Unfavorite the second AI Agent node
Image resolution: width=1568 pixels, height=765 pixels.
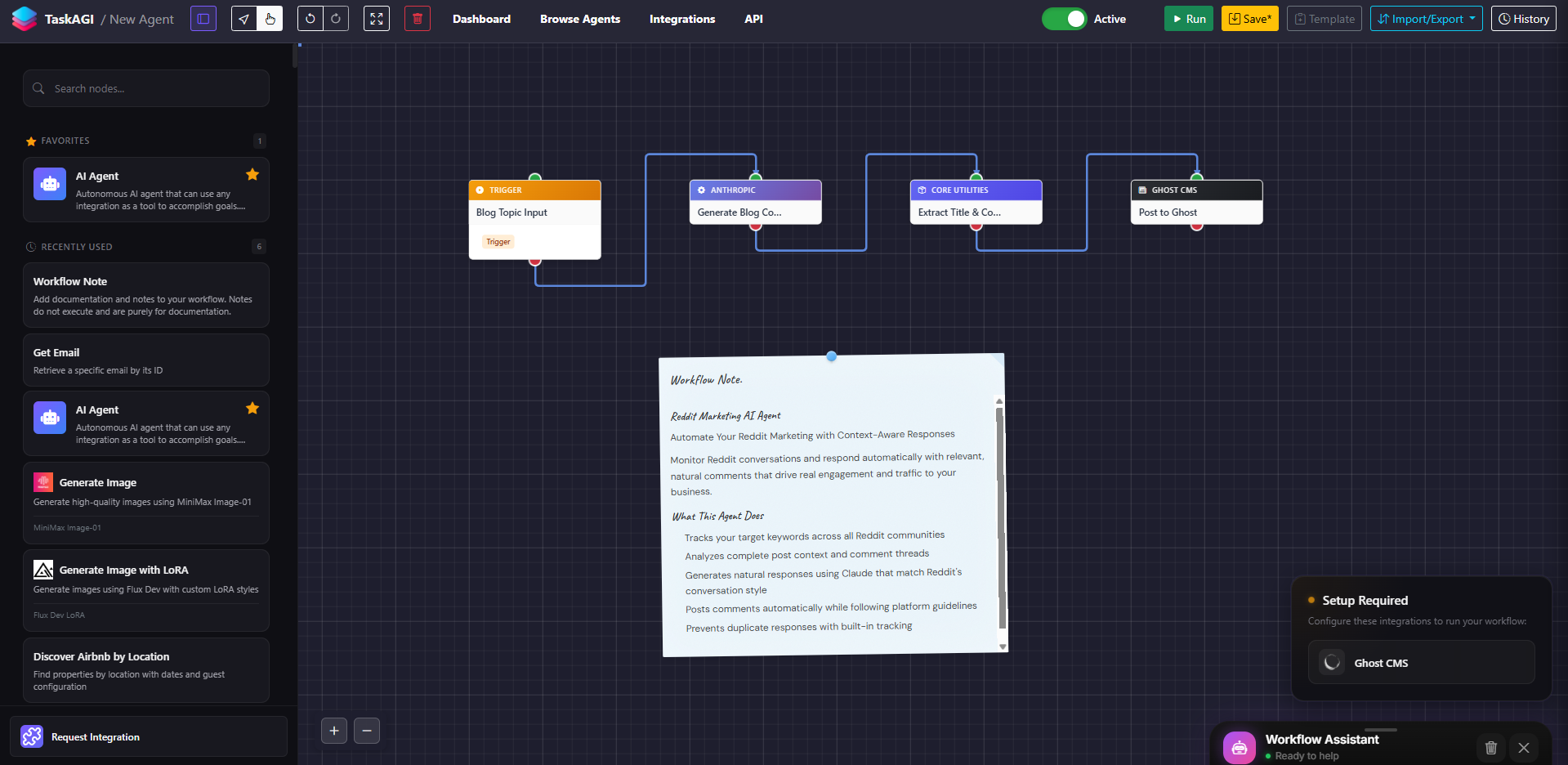click(252, 408)
